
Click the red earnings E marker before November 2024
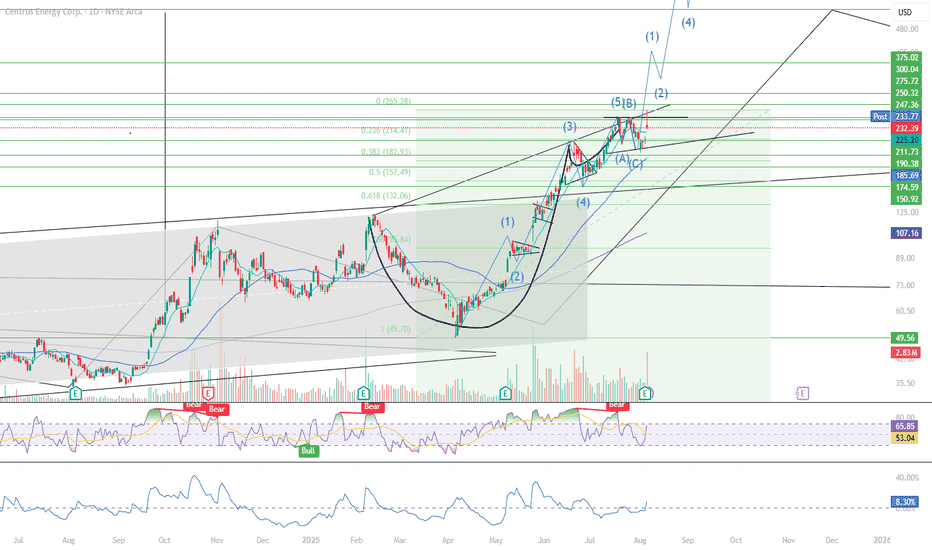coord(208,393)
